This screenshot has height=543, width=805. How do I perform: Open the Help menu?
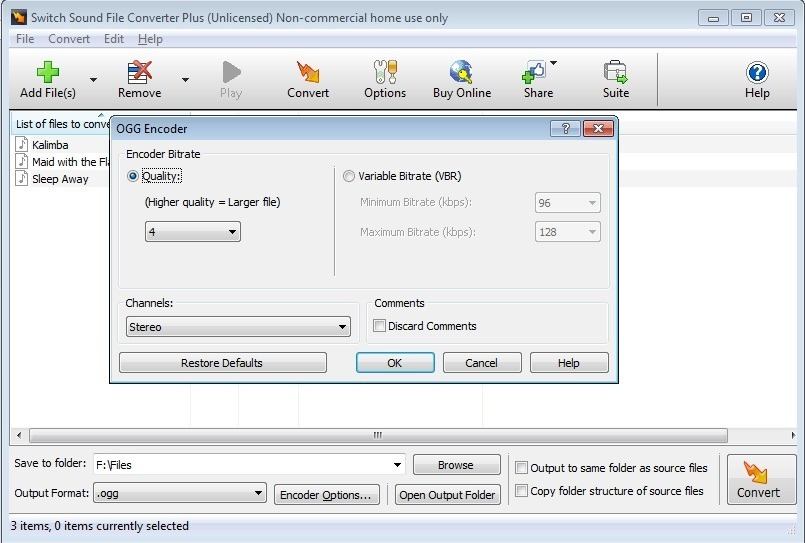click(x=150, y=39)
